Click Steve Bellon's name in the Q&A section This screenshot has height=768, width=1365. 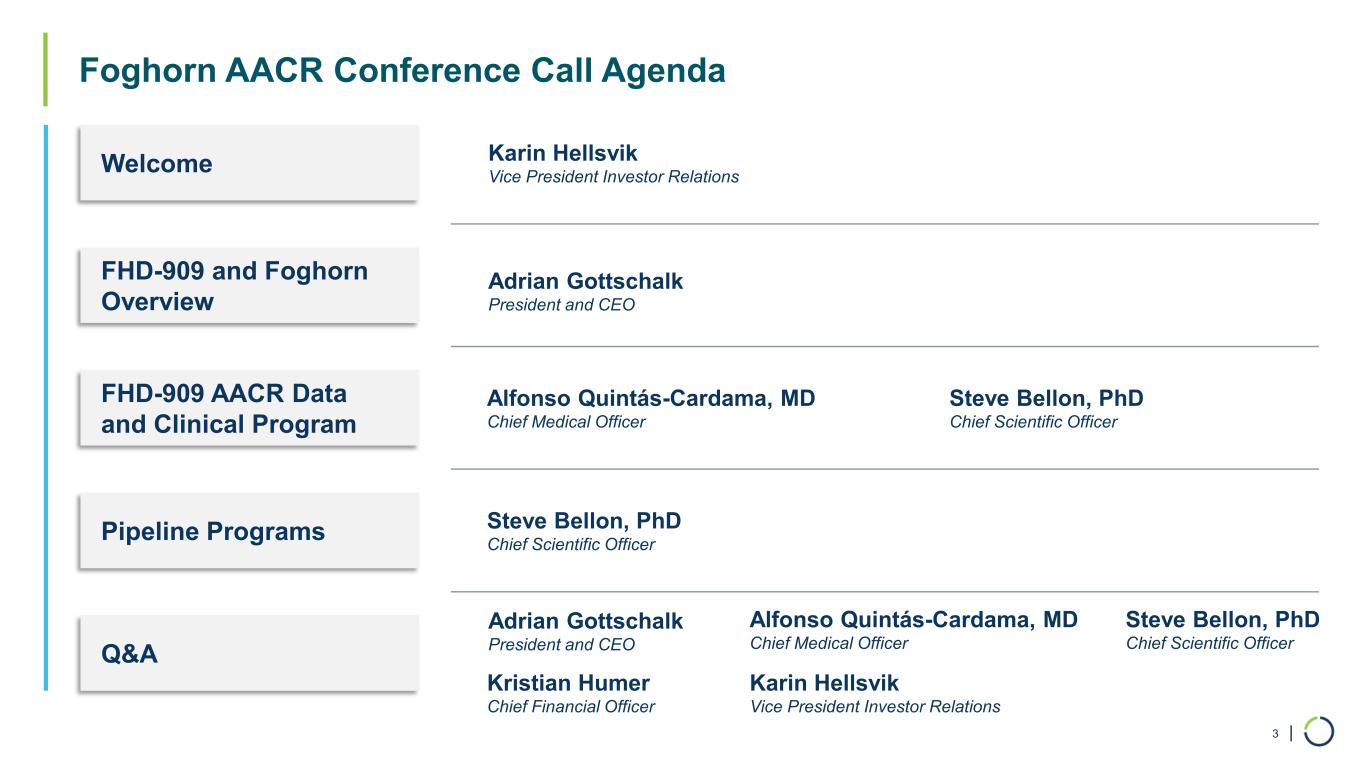click(1222, 620)
